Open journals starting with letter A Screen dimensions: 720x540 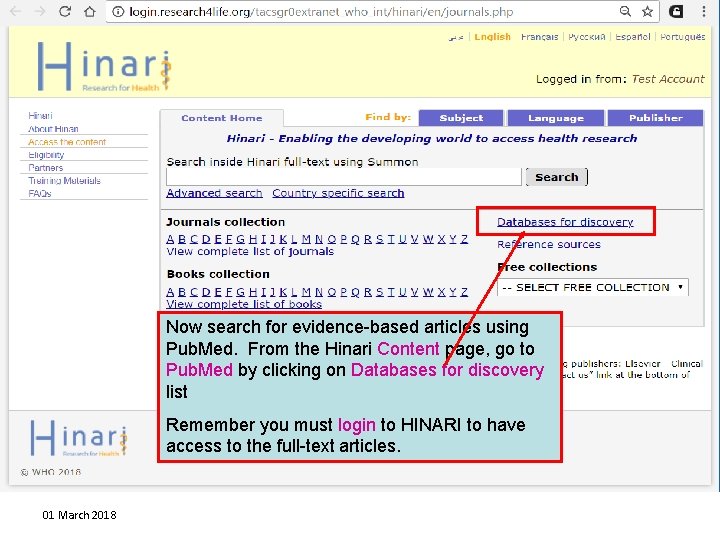pyautogui.click(x=170, y=239)
